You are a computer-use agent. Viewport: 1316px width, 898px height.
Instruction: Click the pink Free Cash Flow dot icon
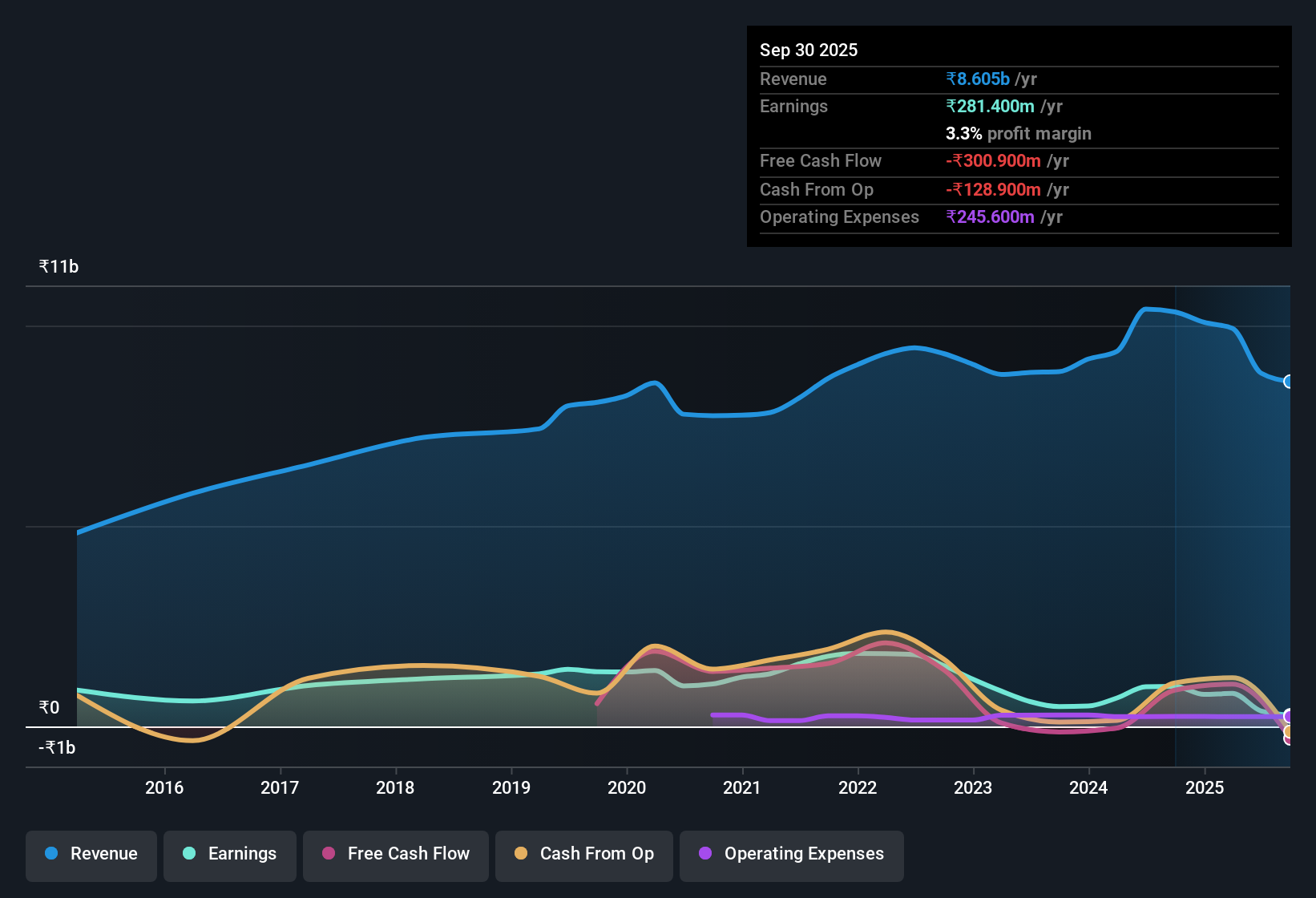(x=327, y=854)
